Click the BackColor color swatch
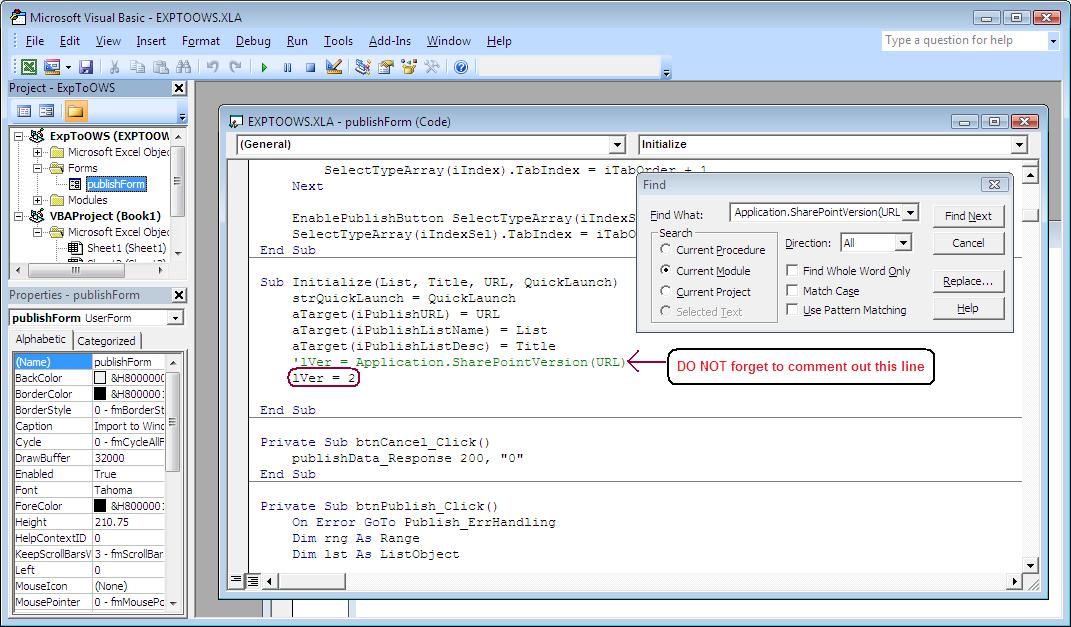 click(x=100, y=378)
